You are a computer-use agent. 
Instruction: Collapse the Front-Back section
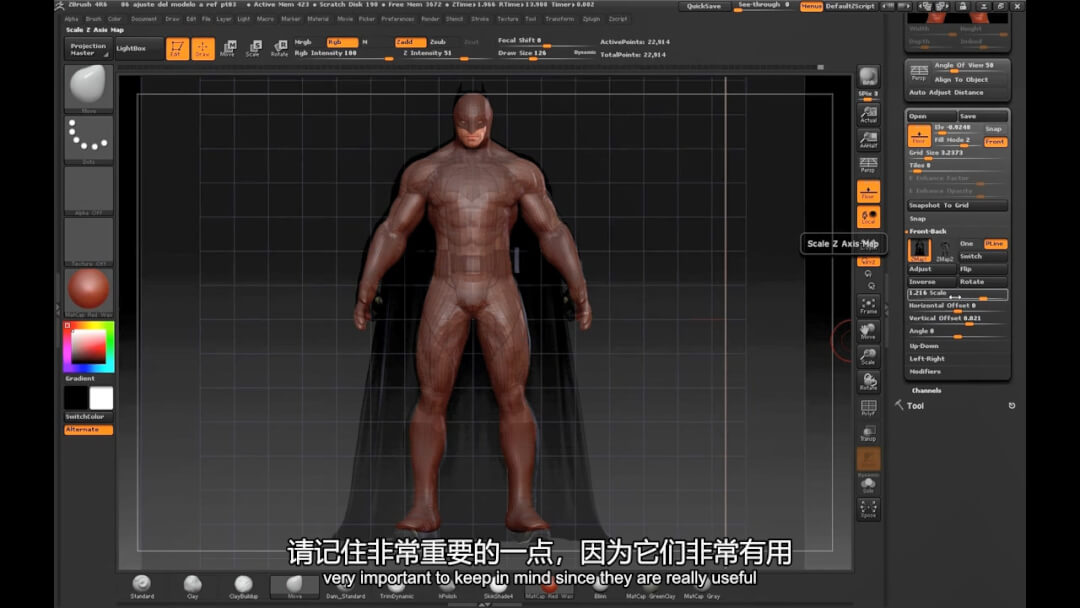point(927,231)
